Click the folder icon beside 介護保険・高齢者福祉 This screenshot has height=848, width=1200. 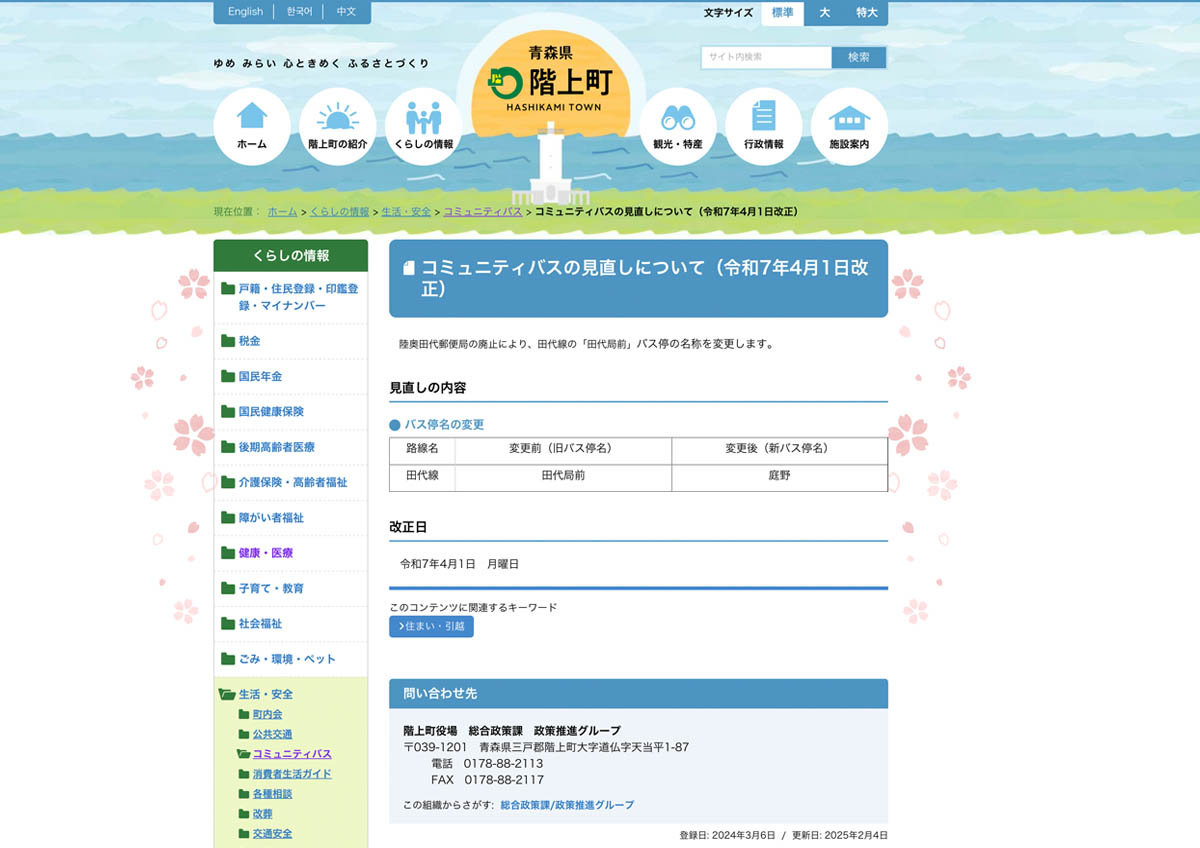(228, 482)
